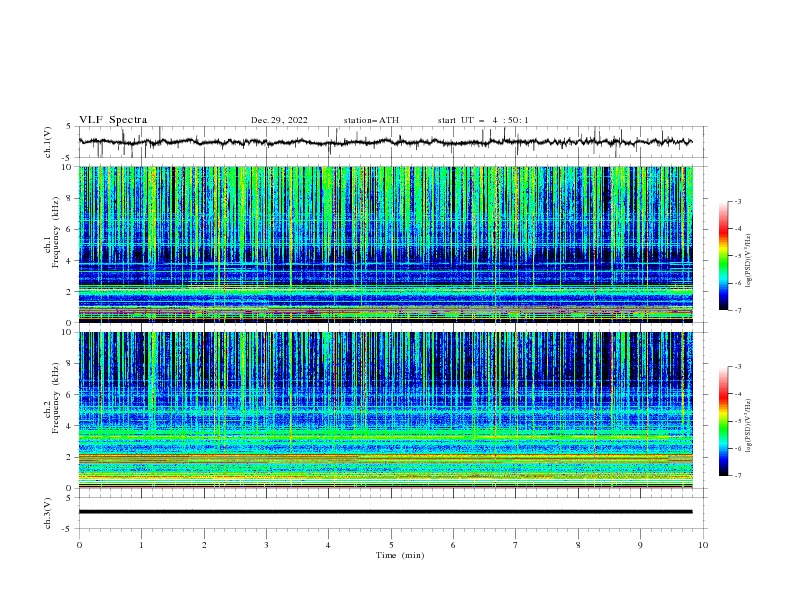Click inside the ch.1 spectrogram panel
The height and width of the screenshot is (612, 792).
[x=386, y=244]
